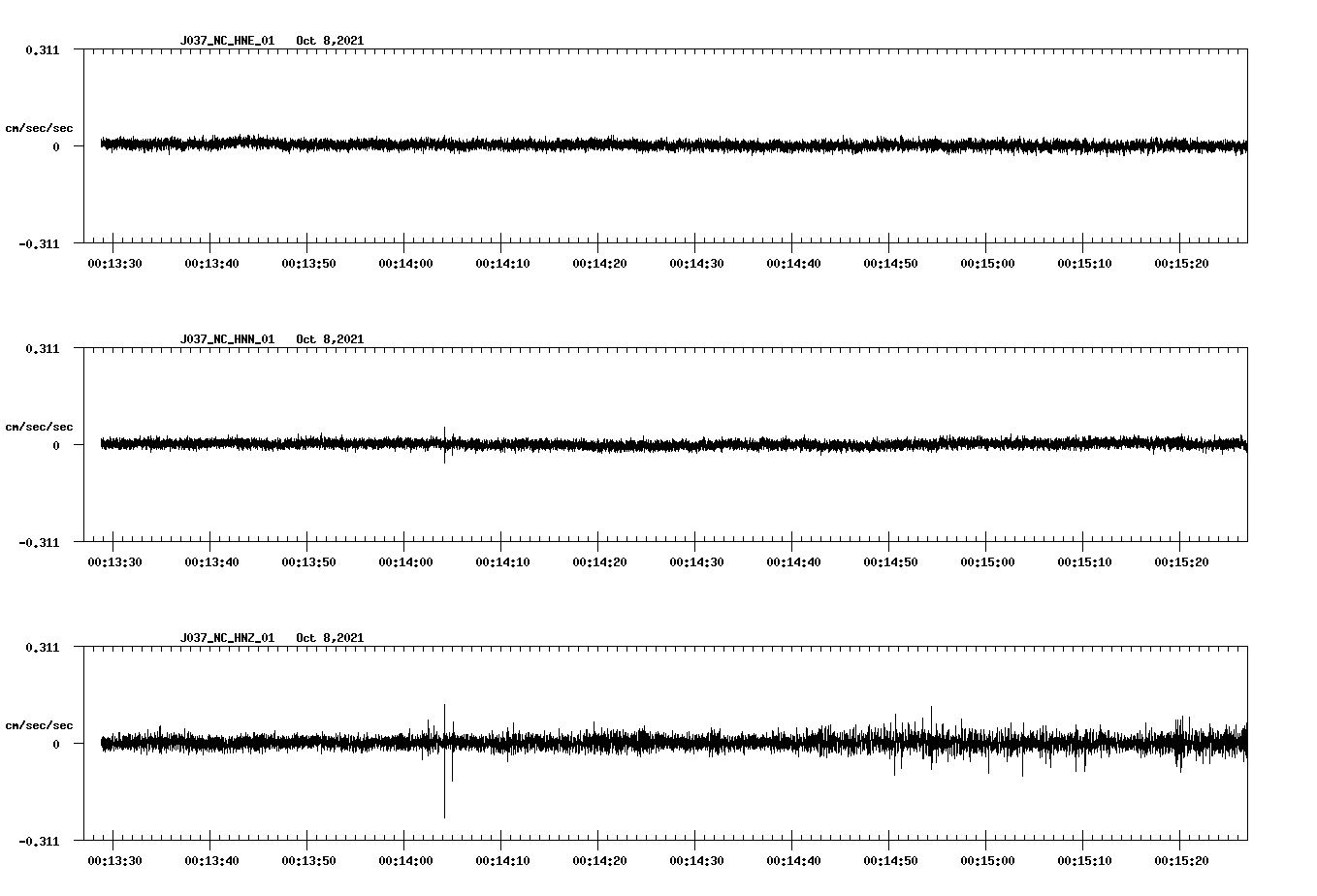Click the Oct 8,2021 date on HNE plot

point(330,41)
